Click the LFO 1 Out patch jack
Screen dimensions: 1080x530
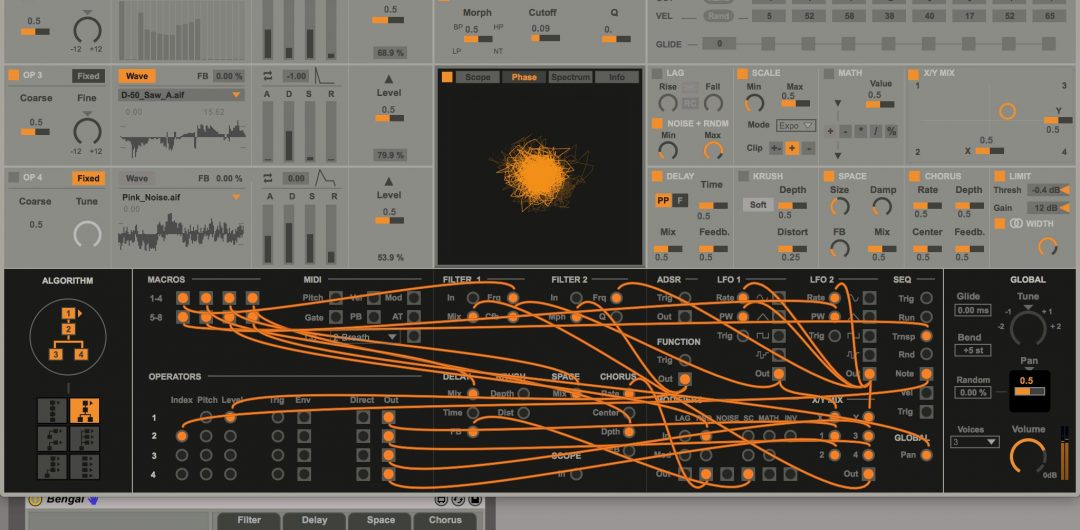pos(778,374)
